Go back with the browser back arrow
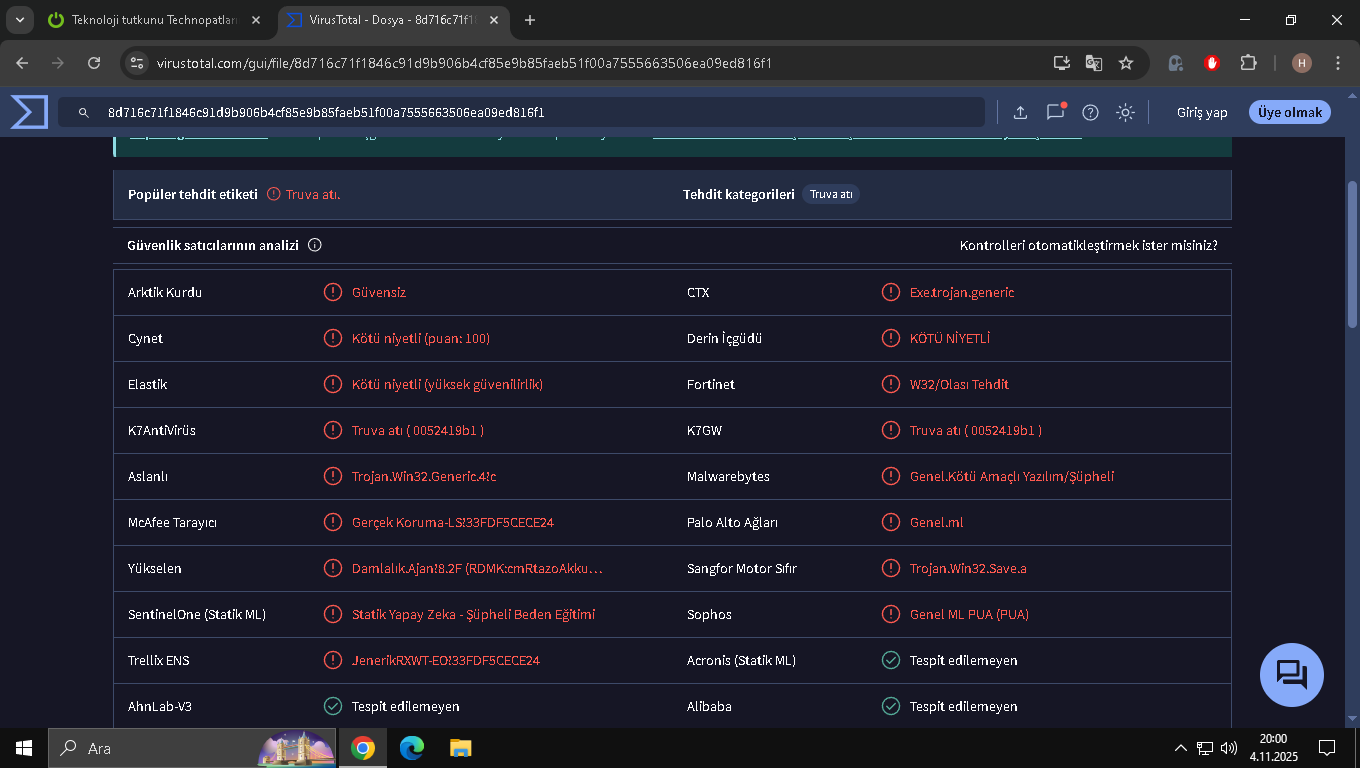This screenshot has height=768, width=1360. [23, 63]
